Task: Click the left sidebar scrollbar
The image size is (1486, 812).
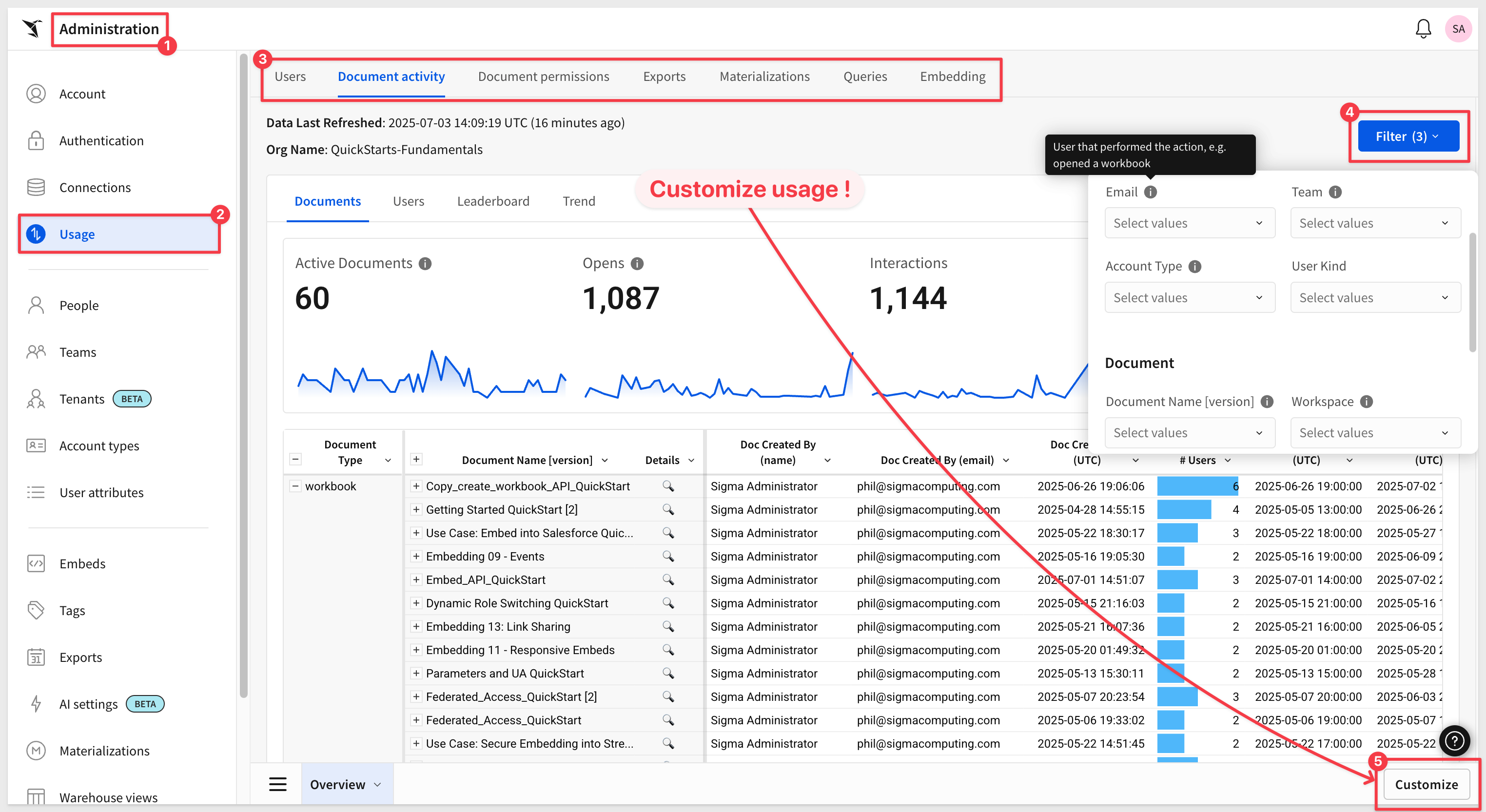Action: pos(243,375)
